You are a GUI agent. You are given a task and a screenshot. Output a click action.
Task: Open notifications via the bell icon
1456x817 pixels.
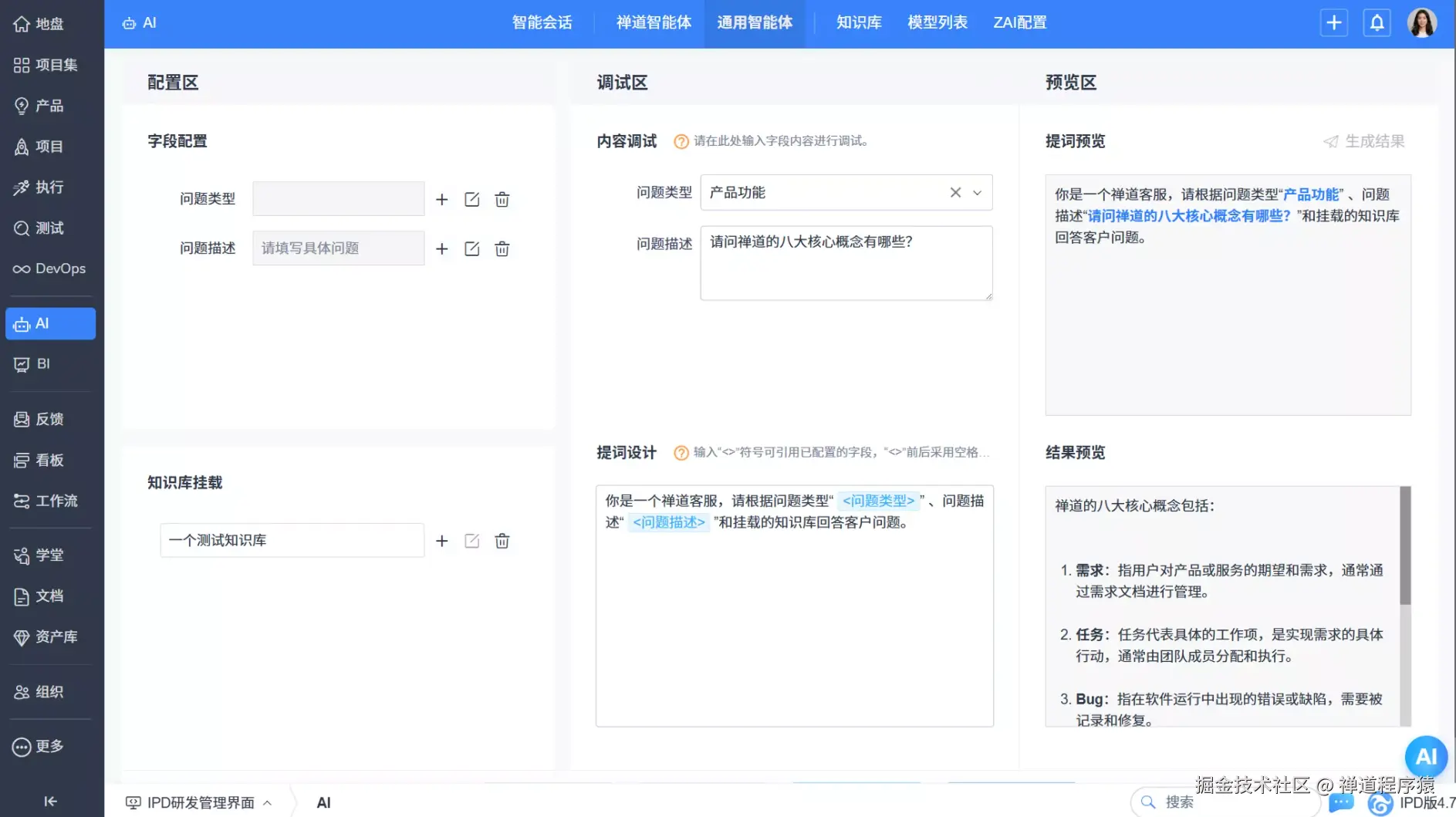click(x=1377, y=22)
